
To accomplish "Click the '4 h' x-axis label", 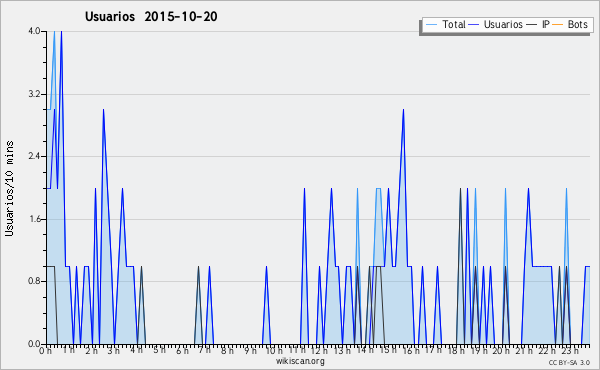I will point(136,350).
